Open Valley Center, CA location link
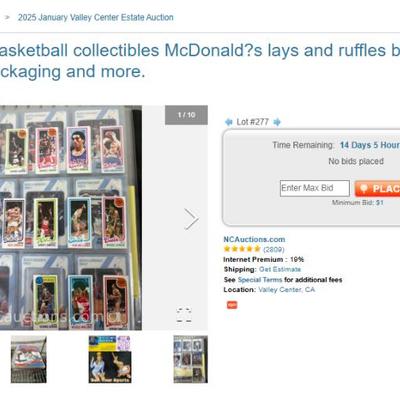Screen dimensions: 400x400 click(x=287, y=290)
